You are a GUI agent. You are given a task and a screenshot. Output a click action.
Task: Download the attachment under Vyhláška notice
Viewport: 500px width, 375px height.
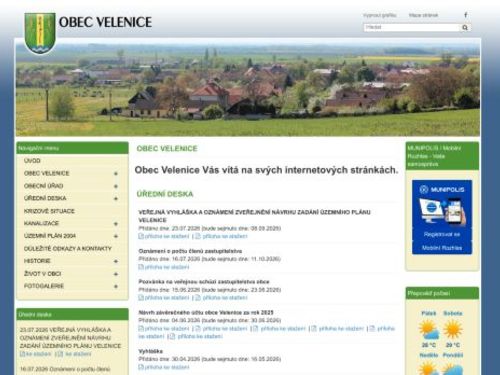click(164, 367)
